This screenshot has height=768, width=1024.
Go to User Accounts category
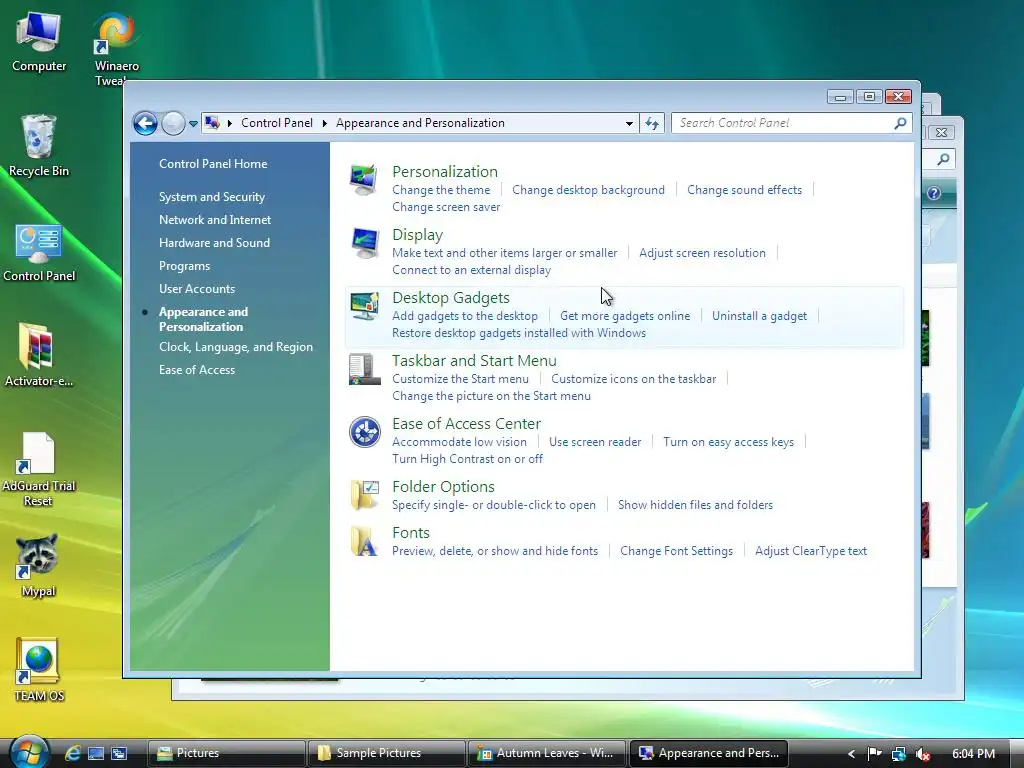tap(197, 289)
